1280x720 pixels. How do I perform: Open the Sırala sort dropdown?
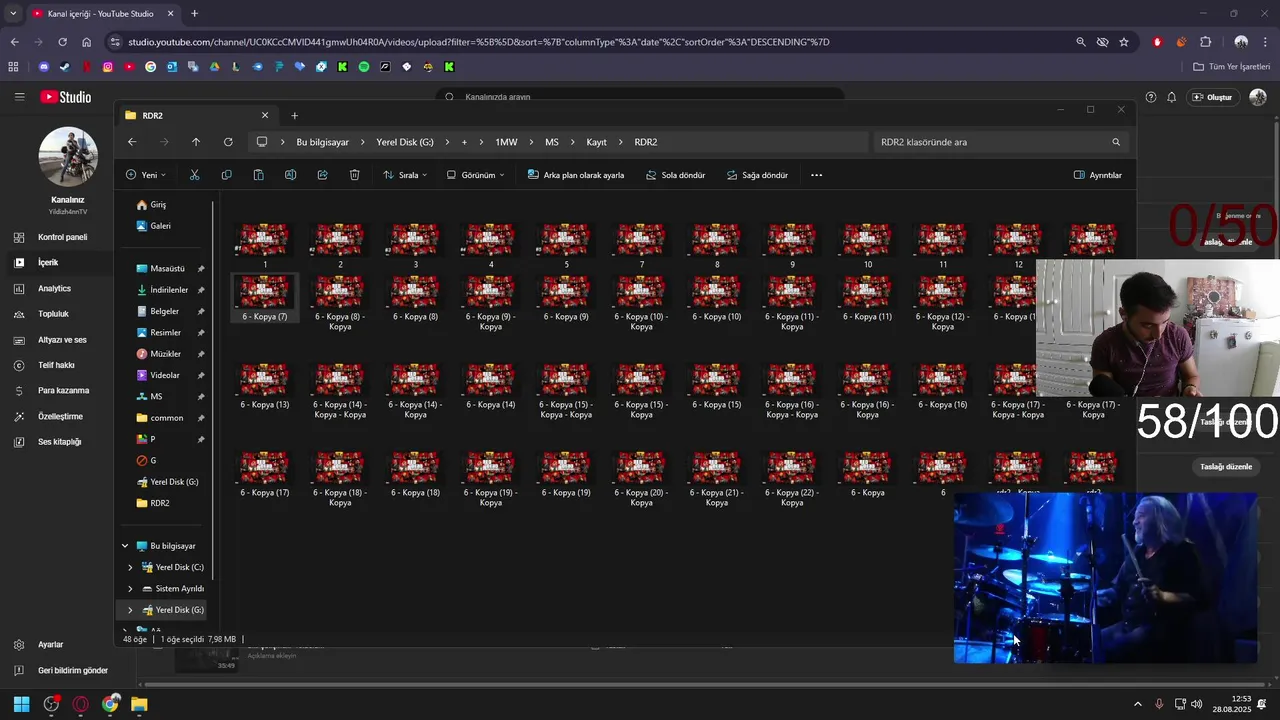[405, 175]
